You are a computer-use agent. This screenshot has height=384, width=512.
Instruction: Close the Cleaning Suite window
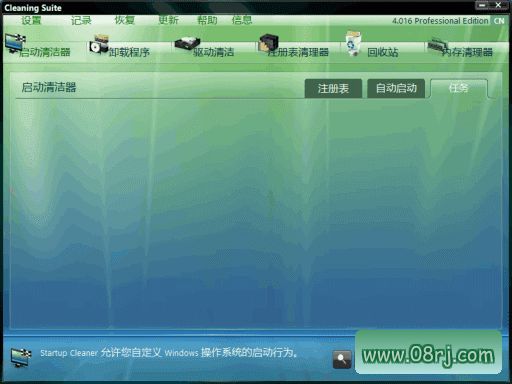(x=498, y=5)
